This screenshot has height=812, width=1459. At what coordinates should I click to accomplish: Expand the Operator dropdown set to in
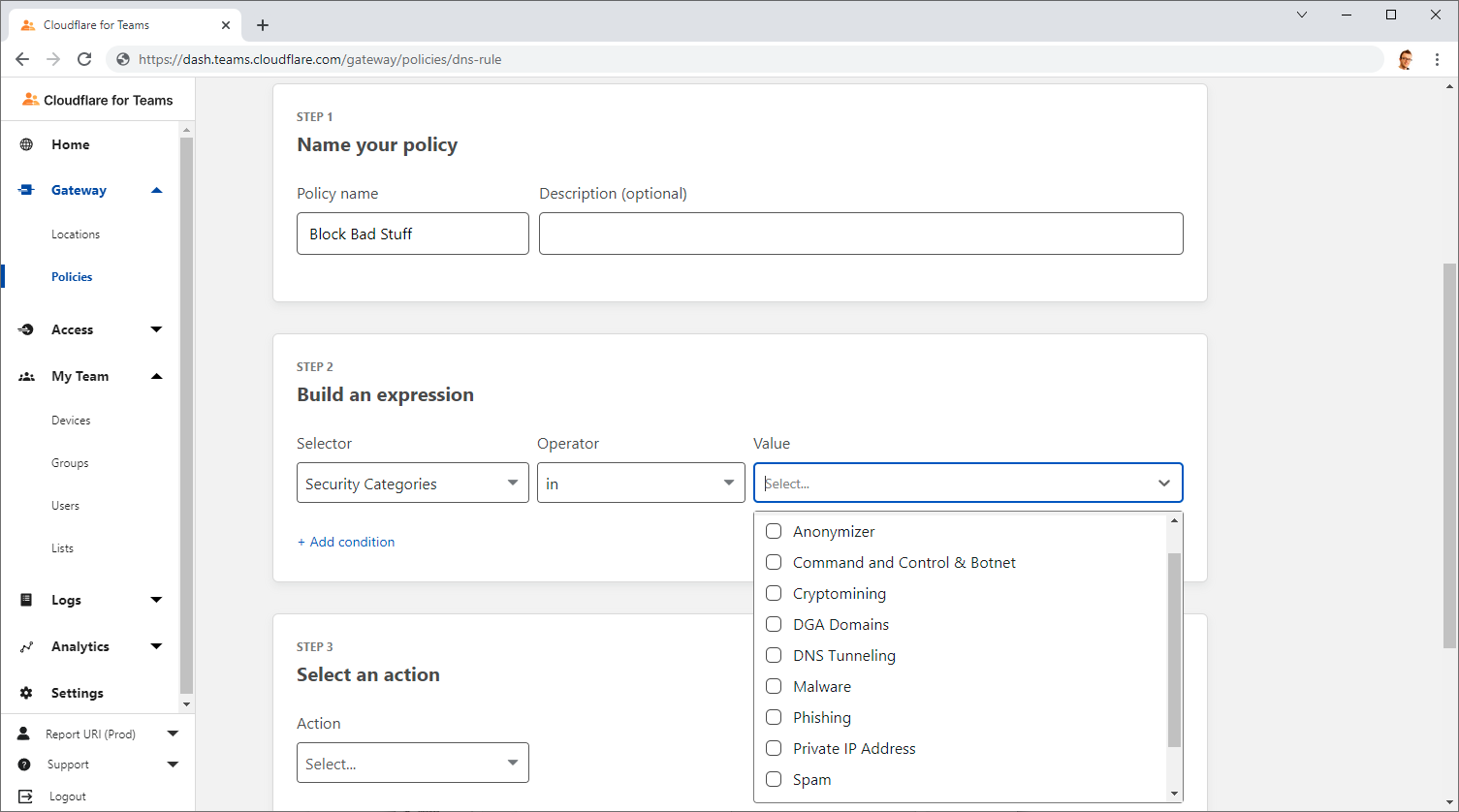click(x=640, y=484)
